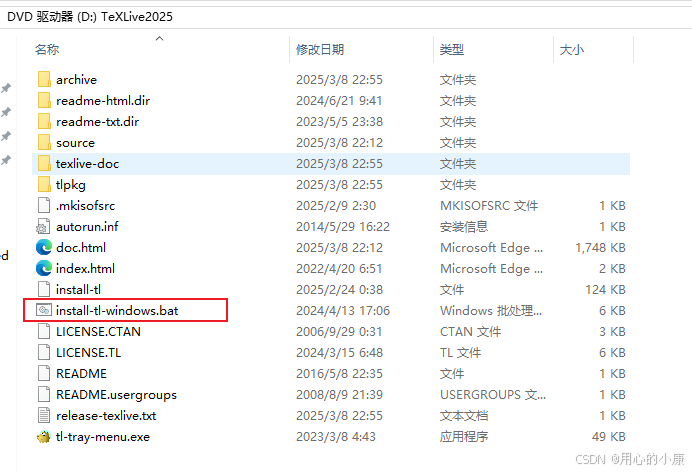Click the type CTAN 文件 of LICENSE.CTAN
The height and width of the screenshot is (473, 692).
pyautogui.click(x=470, y=332)
